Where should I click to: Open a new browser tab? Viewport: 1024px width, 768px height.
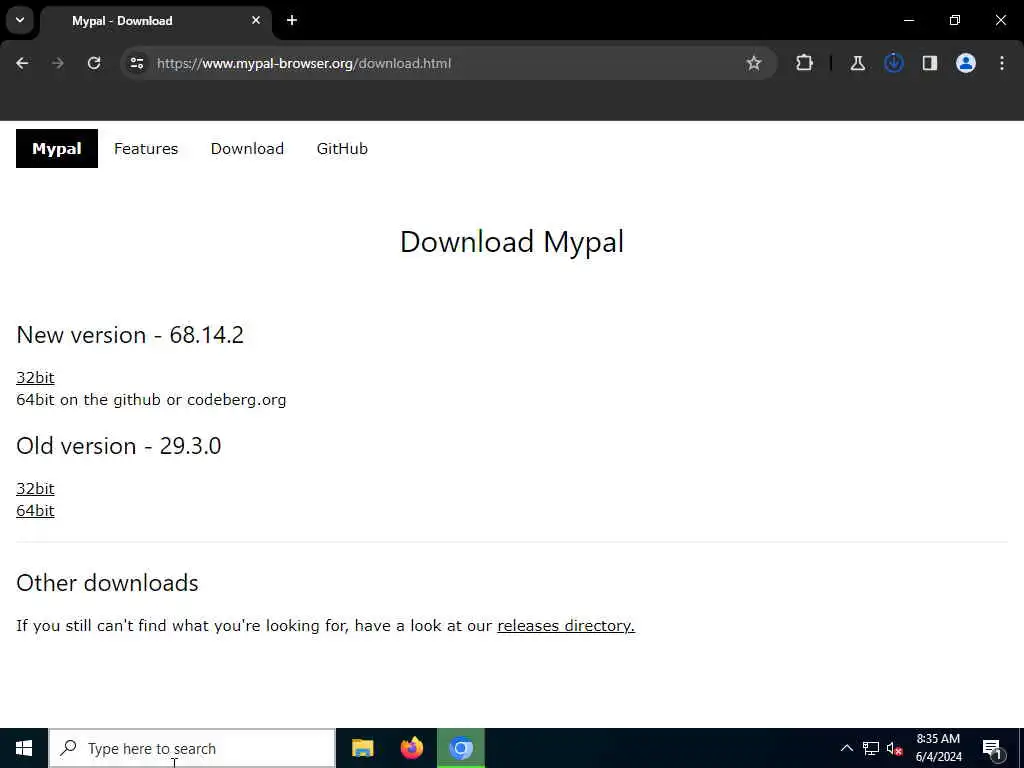tap(292, 20)
